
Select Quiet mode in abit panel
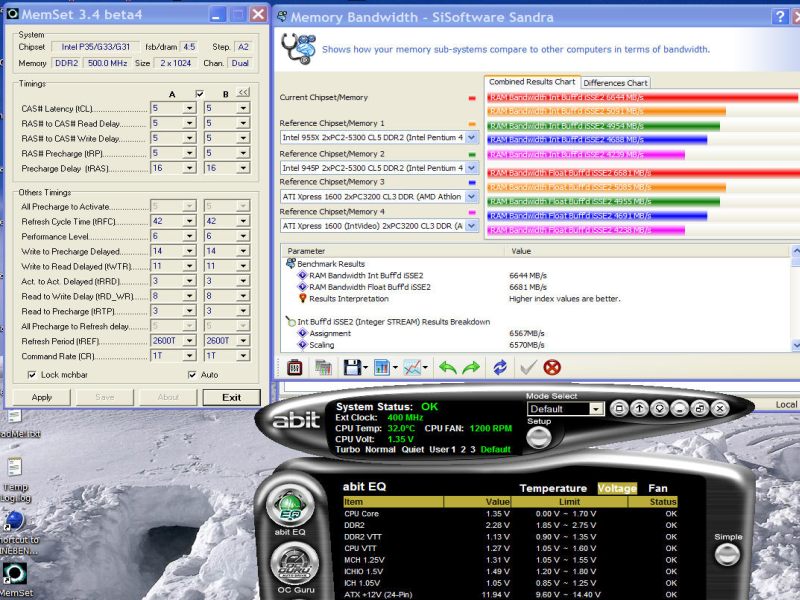[x=413, y=449]
